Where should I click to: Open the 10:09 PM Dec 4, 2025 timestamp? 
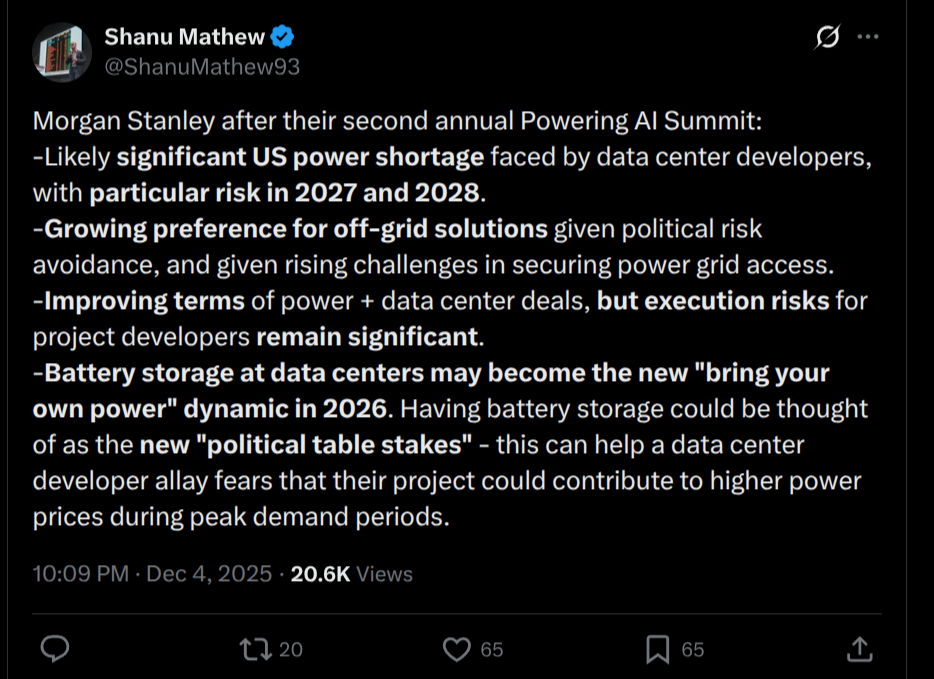[x=152, y=574]
